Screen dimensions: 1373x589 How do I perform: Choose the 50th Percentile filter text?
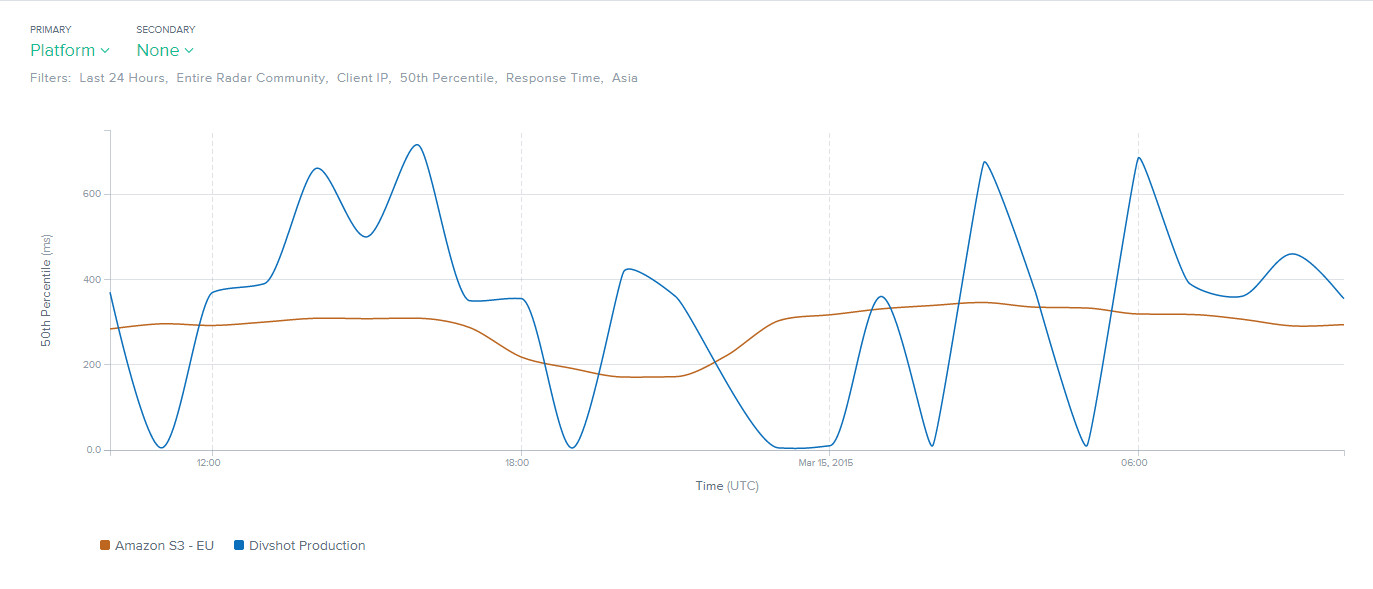click(x=447, y=78)
